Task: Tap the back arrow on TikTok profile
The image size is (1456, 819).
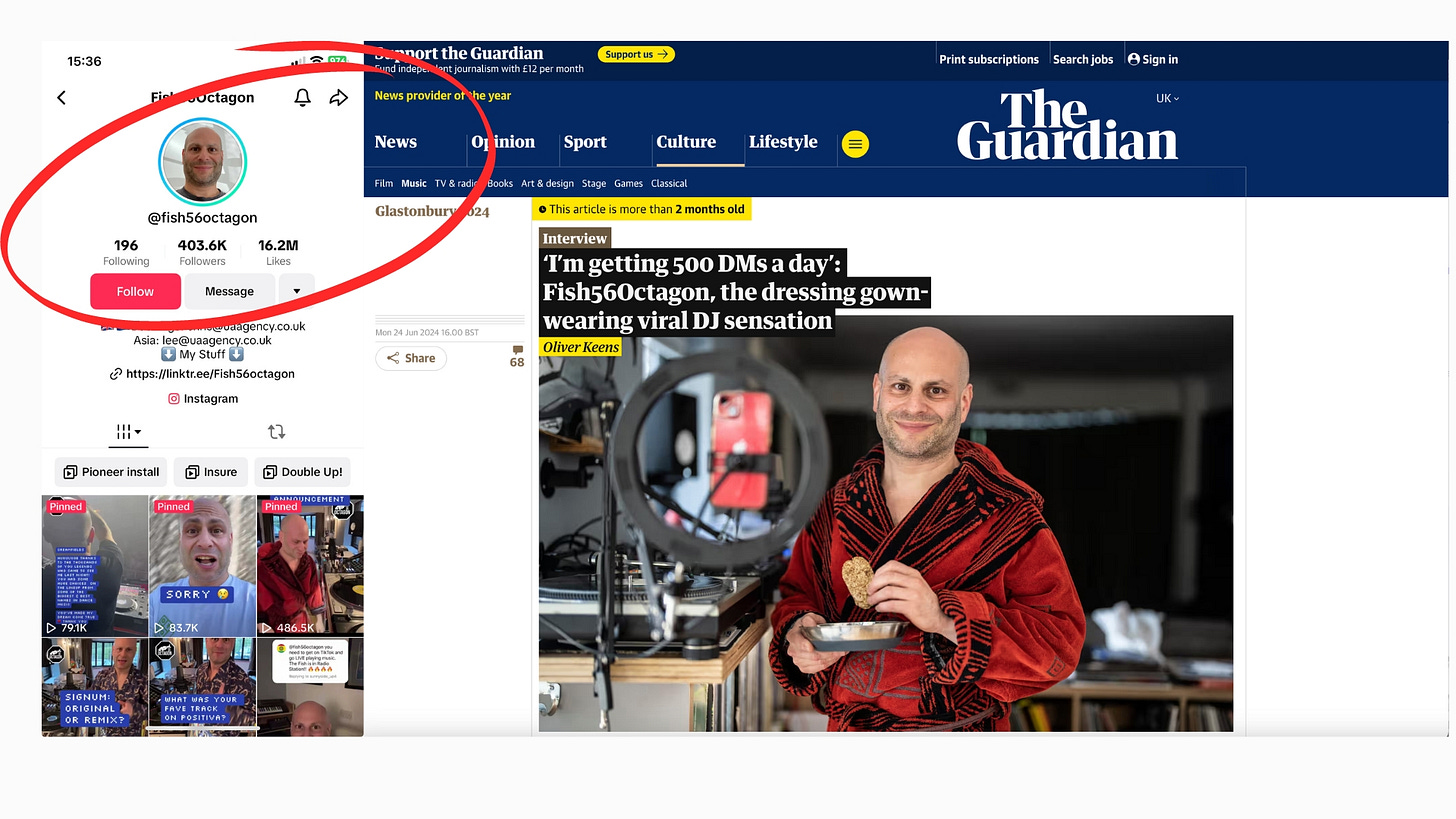Action: pos(61,97)
